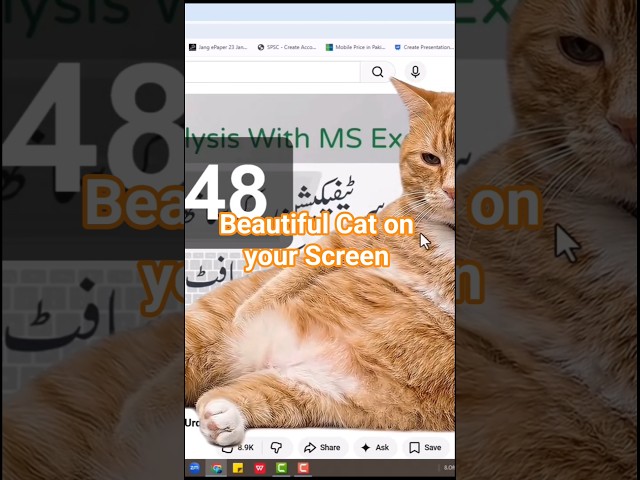Click inside the YouTube search box
Screen dimensions: 640x480
pyautogui.click(x=273, y=72)
